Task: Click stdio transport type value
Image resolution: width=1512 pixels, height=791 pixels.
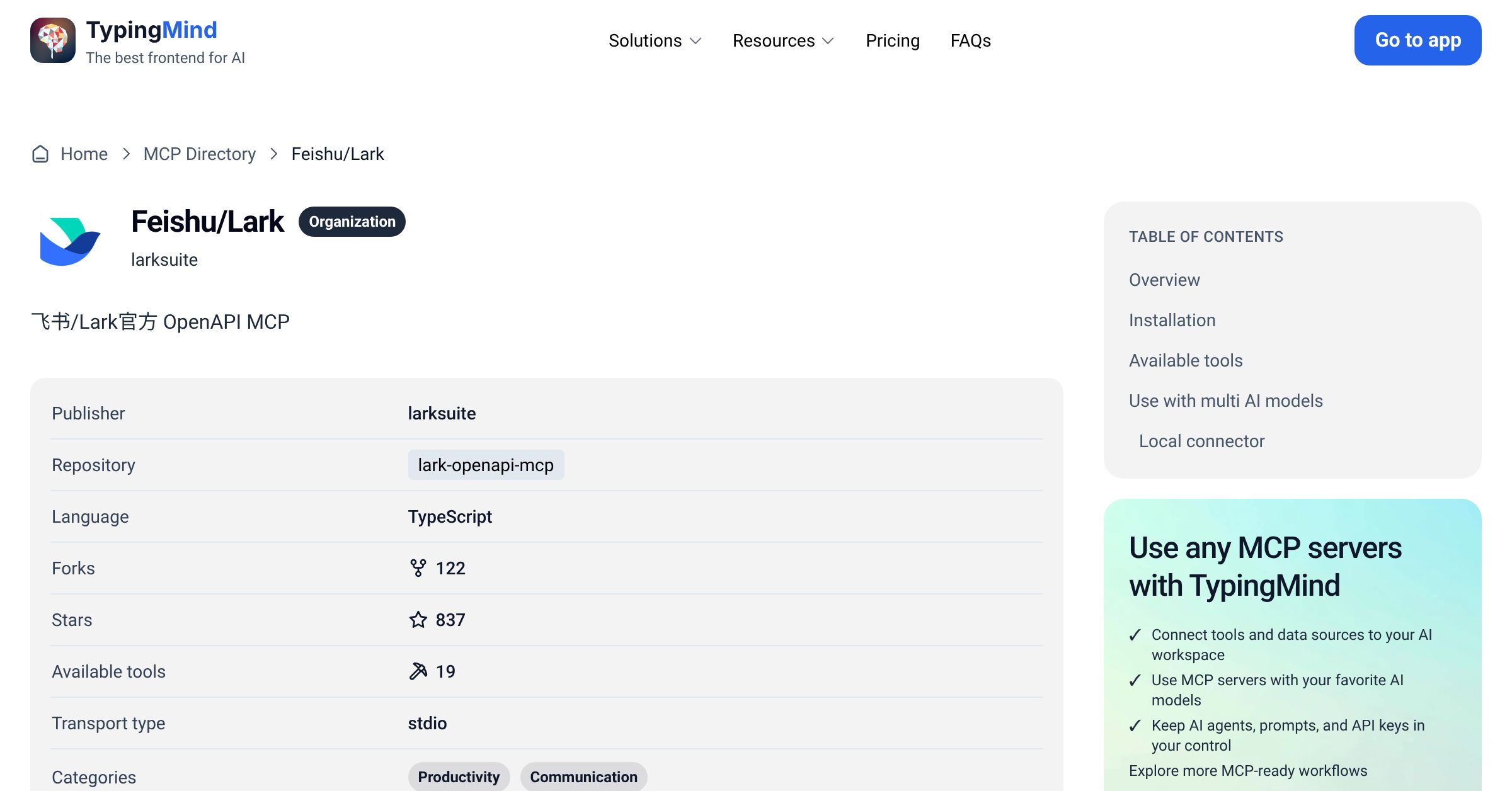Action: 427,723
